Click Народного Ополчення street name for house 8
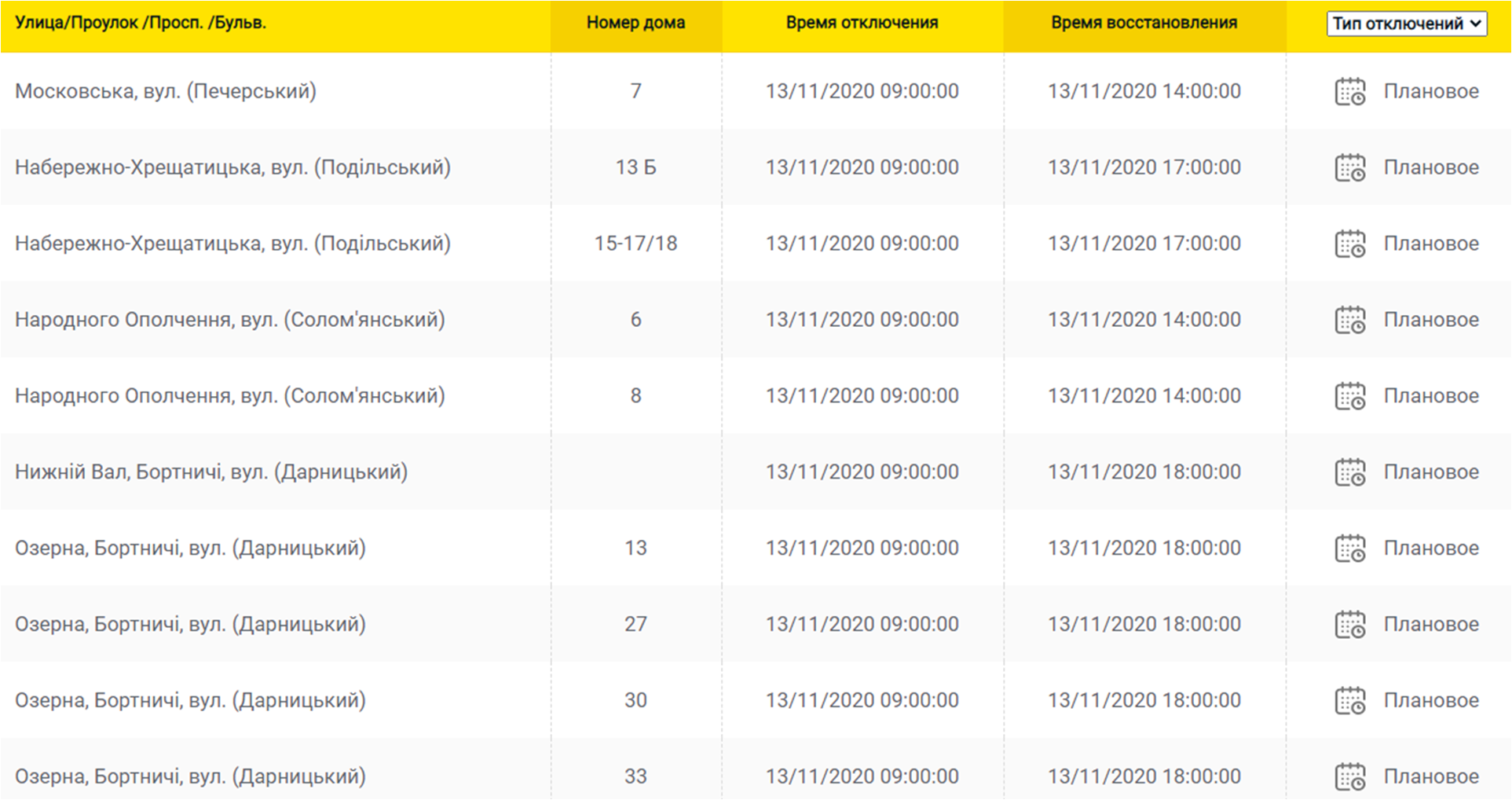The height and width of the screenshot is (800, 1512). coord(230,396)
